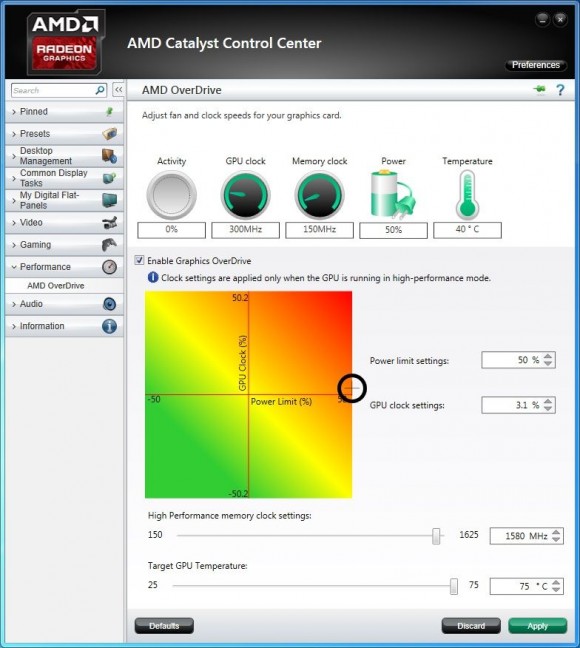
Task: Expand the Presets section
Action: pyautogui.click(x=64, y=134)
